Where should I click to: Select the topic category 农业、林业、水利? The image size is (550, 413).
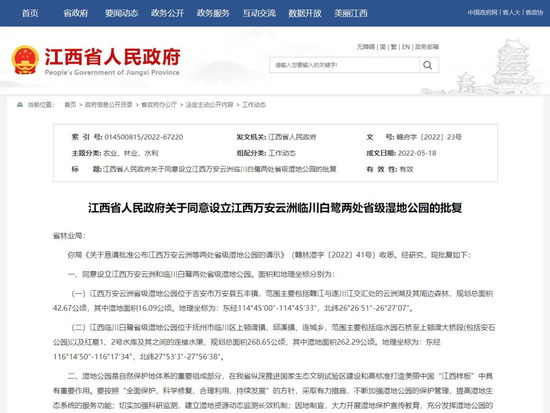tap(130, 153)
